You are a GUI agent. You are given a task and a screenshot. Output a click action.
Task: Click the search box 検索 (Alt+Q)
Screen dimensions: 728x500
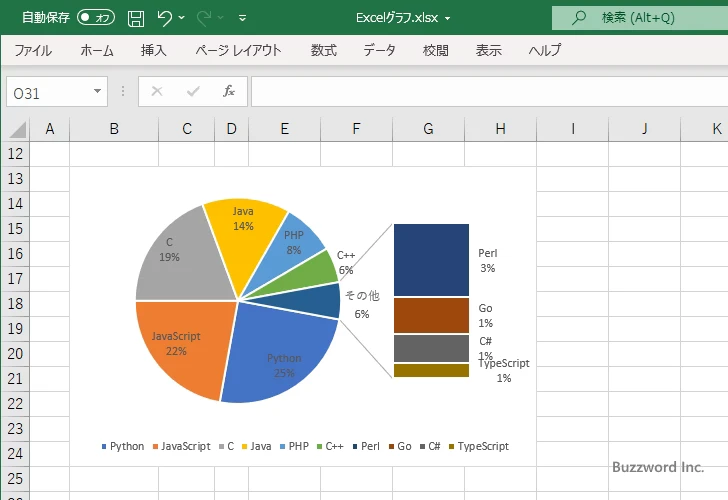click(x=640, y=18)
